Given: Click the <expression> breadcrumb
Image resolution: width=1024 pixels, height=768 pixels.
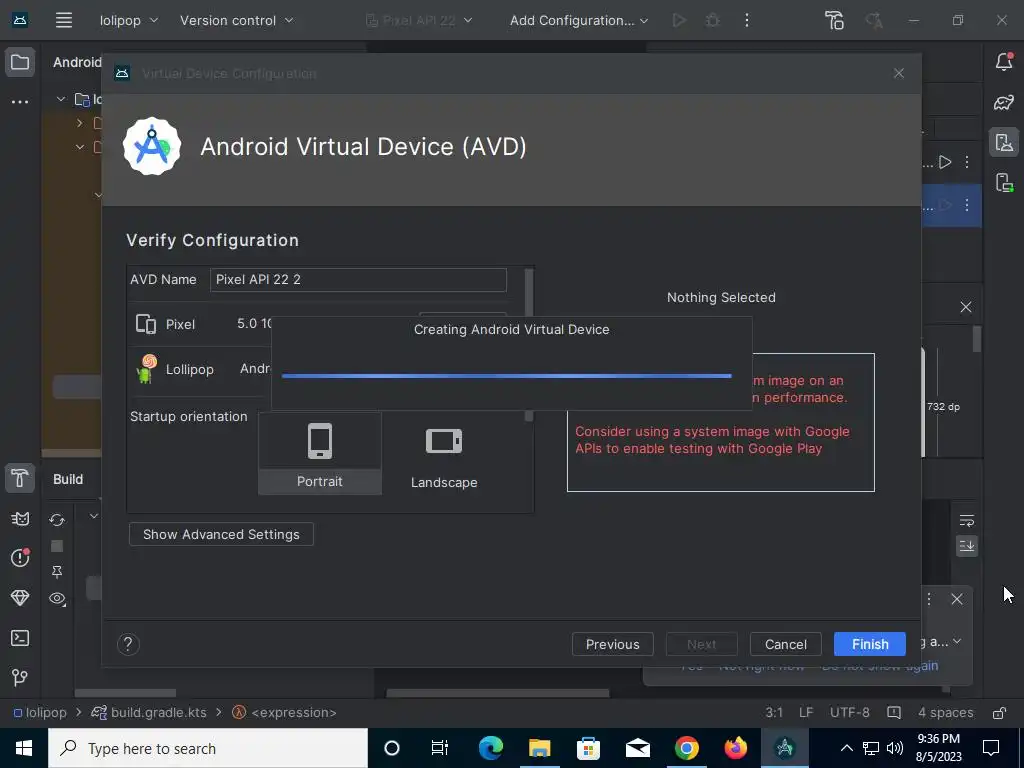Looking at the screenshot, I should pos(285,712).
